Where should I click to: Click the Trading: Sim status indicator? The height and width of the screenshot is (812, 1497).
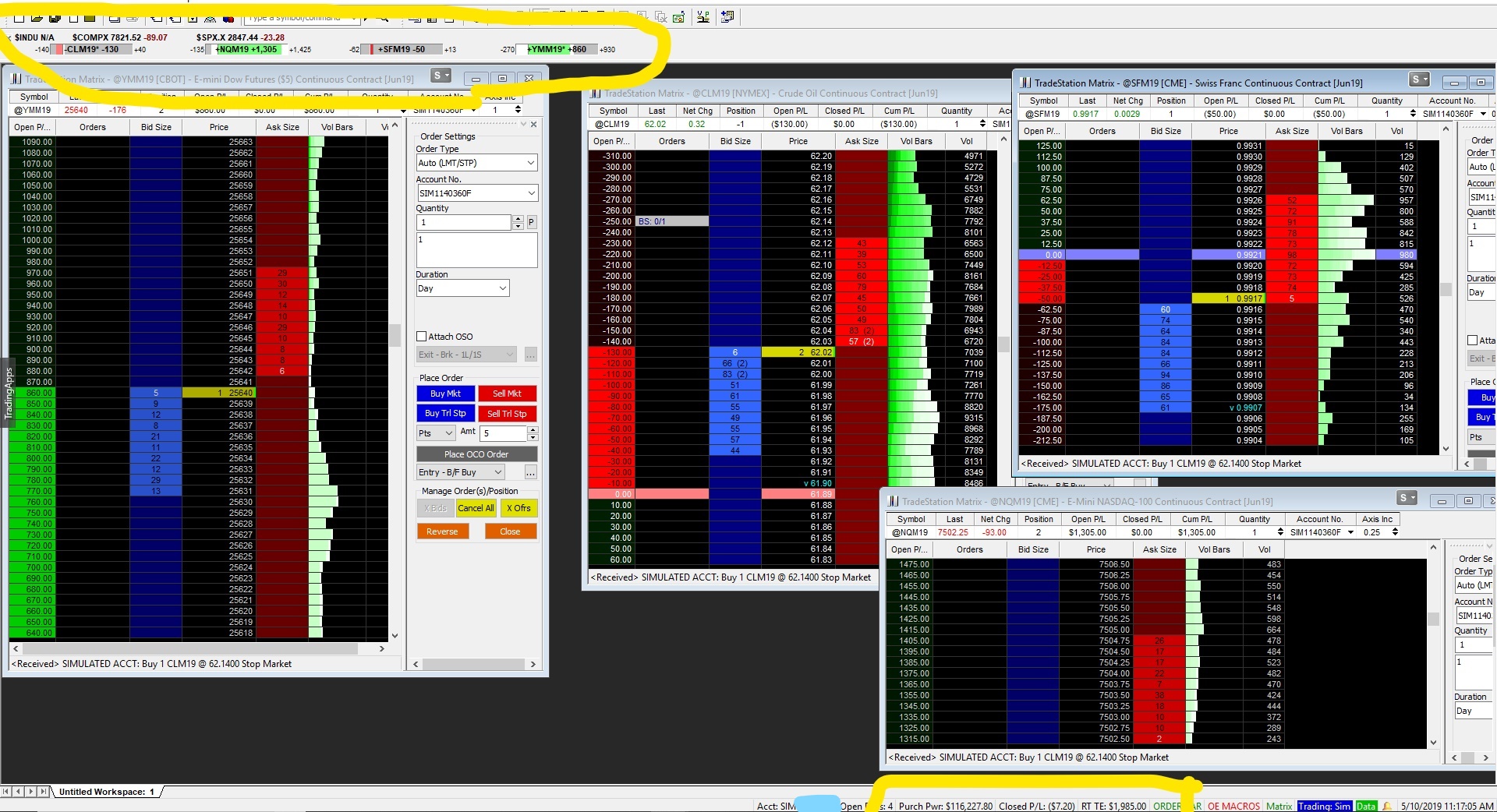pos(1324,806)
